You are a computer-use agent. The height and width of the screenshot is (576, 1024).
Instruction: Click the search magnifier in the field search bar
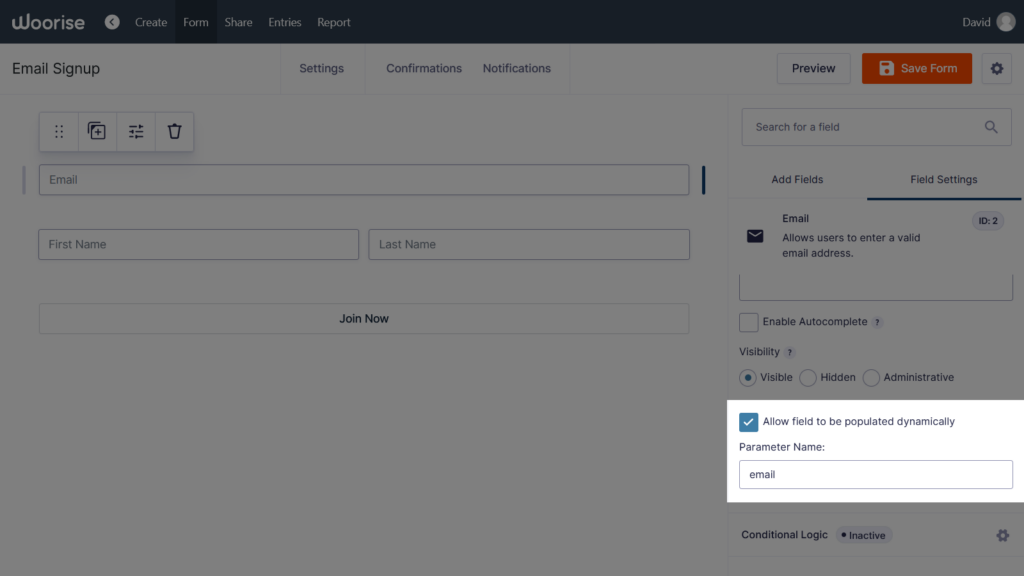pos(991,127)
